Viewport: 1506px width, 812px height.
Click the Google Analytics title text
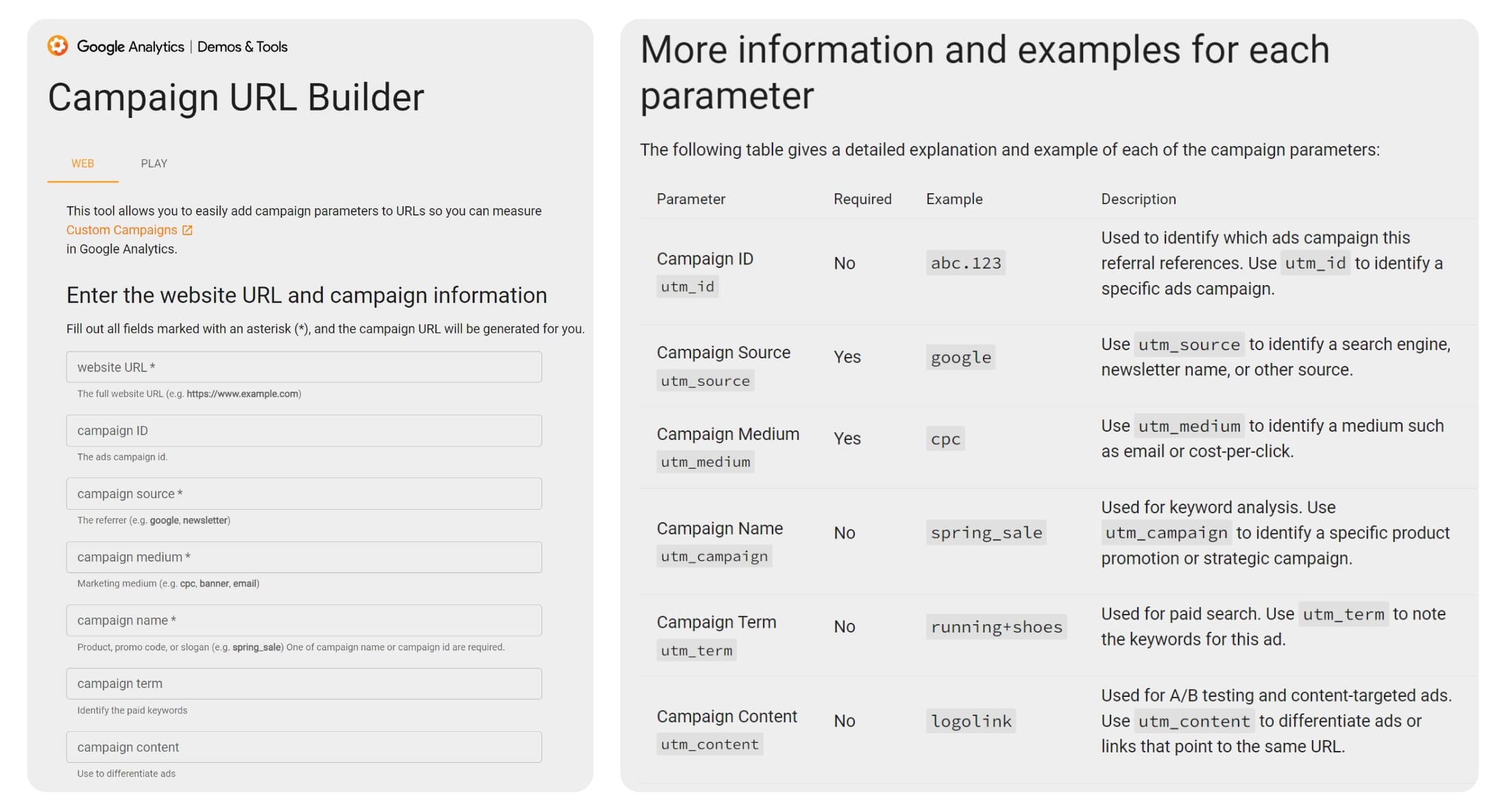130,47
